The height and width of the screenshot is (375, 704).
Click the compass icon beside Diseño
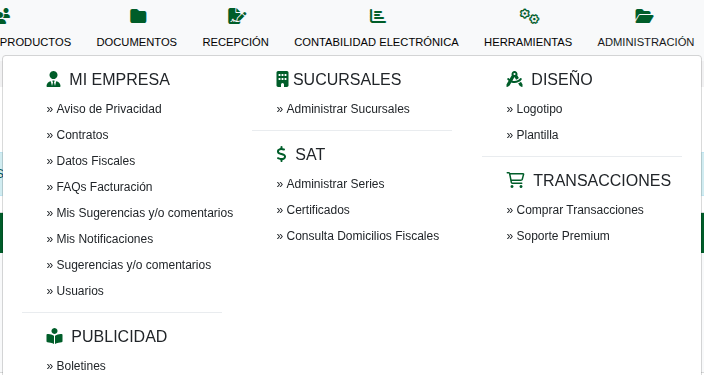[x=515, y=79]
